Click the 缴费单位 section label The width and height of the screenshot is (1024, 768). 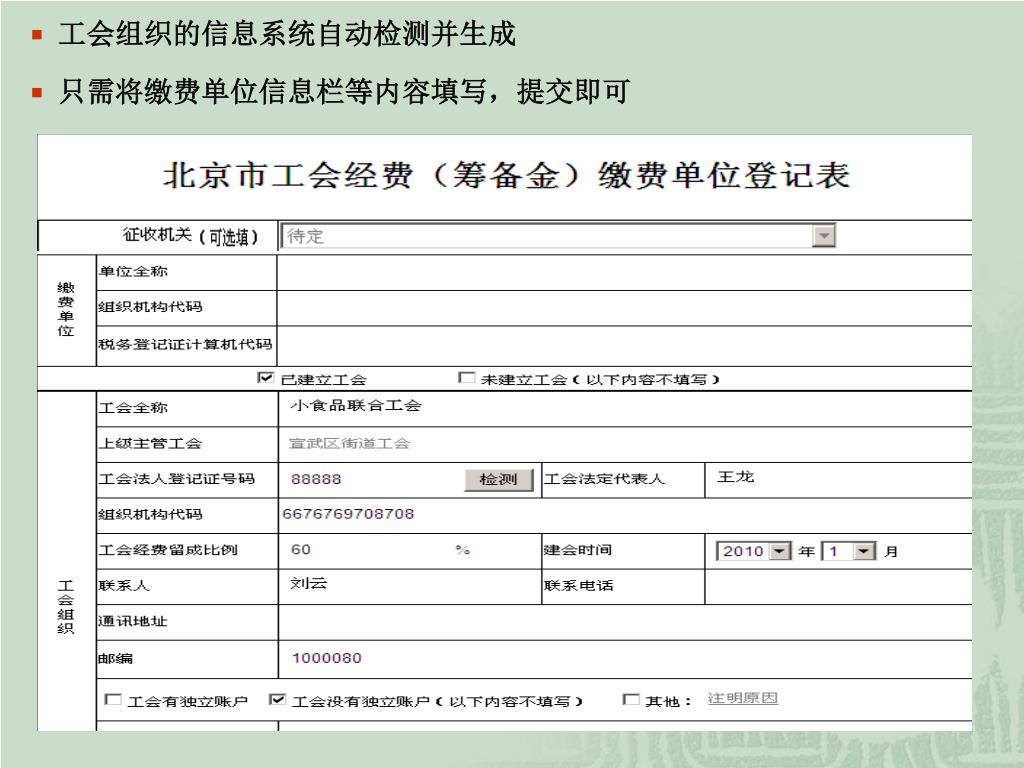[66, 309]
